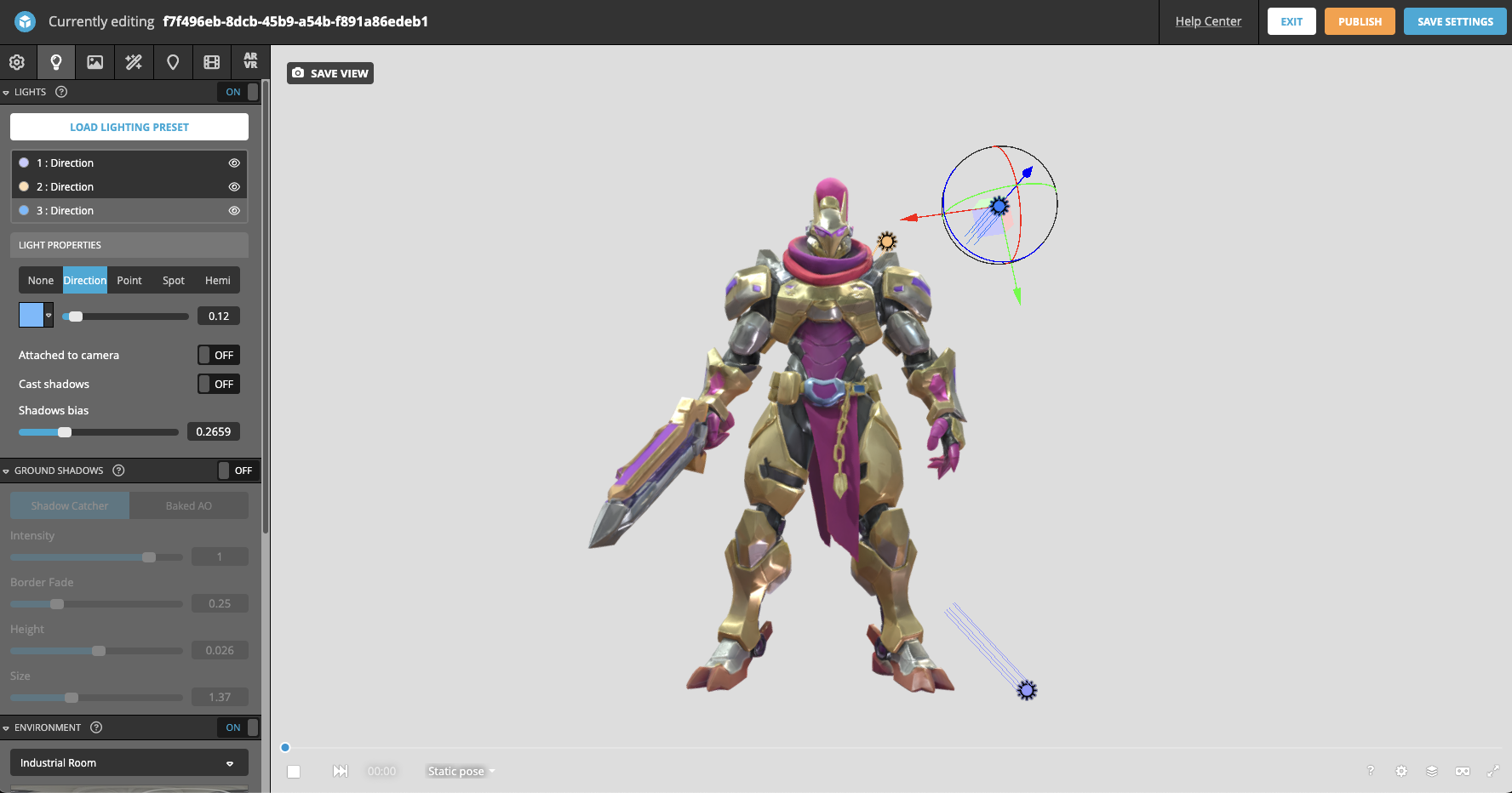Open the Animation film strip tab
This screenshot has width=1512, height=793.
pos(212,62)
